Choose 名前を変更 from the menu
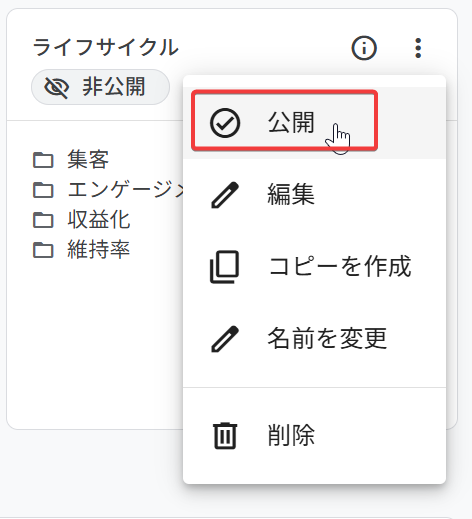This screenshot has height=519, width=472. coord(314,339)
